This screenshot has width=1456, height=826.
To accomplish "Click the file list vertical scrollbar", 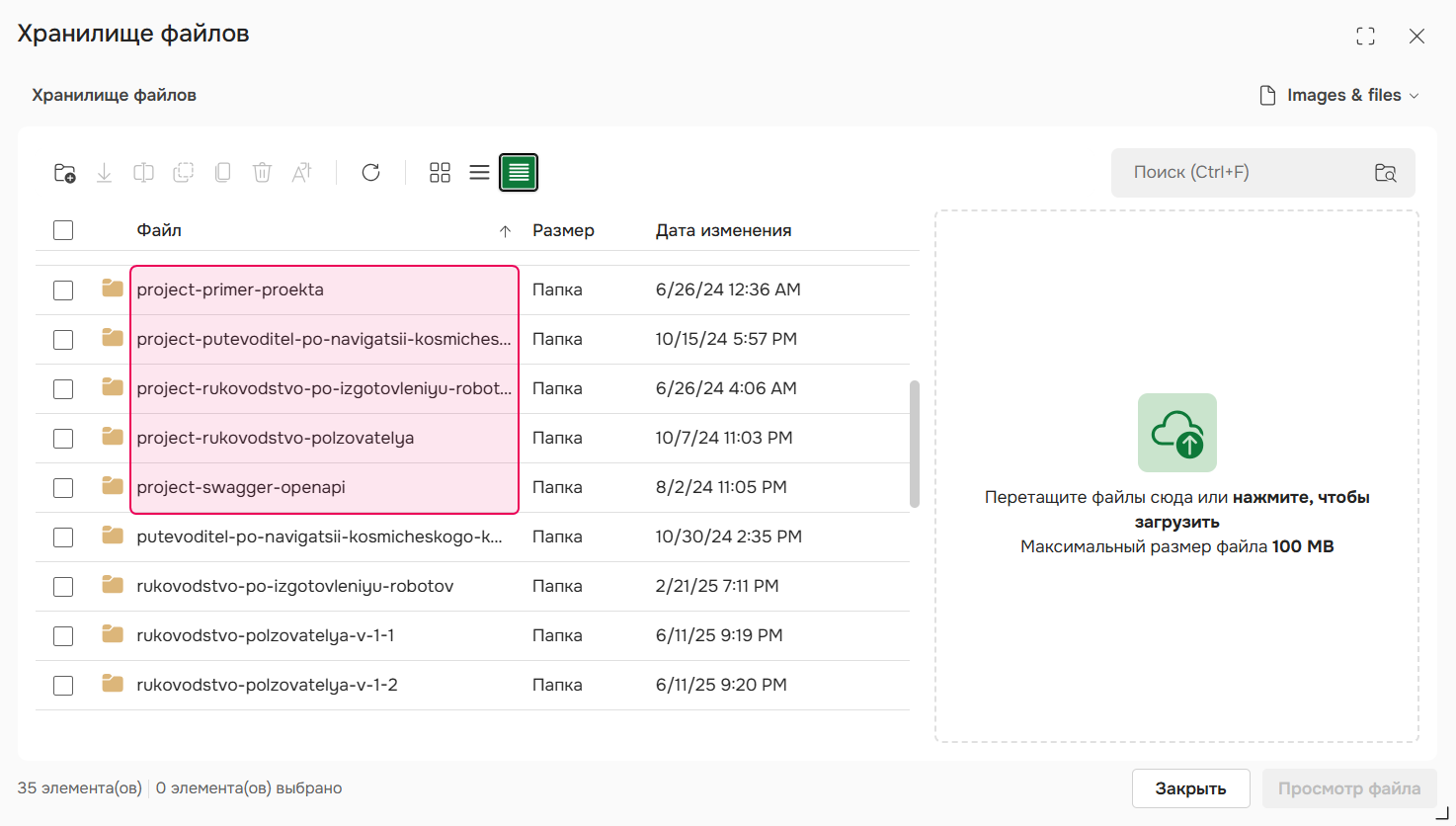I will [914, 444].
